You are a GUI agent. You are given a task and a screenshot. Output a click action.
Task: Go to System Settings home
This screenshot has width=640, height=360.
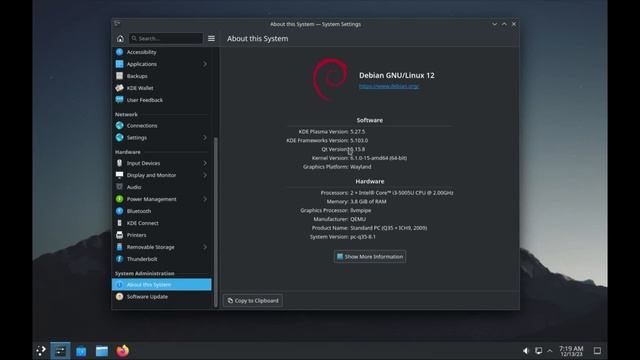click(120, 38)
